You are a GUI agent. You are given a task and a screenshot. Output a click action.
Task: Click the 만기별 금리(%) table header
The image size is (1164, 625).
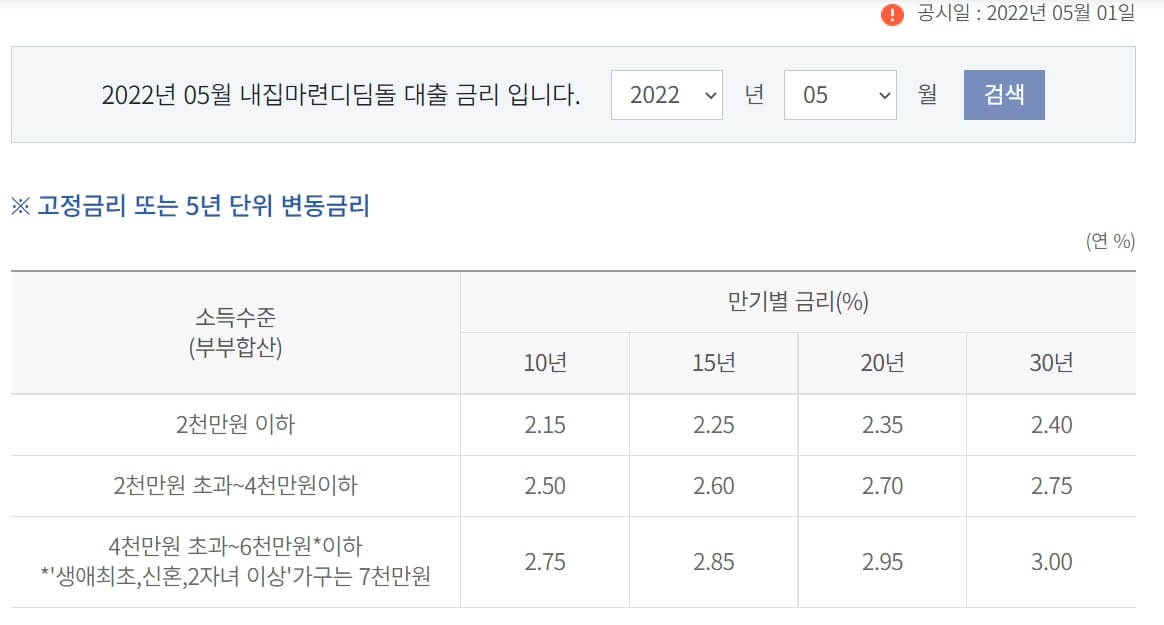[797, 303]
